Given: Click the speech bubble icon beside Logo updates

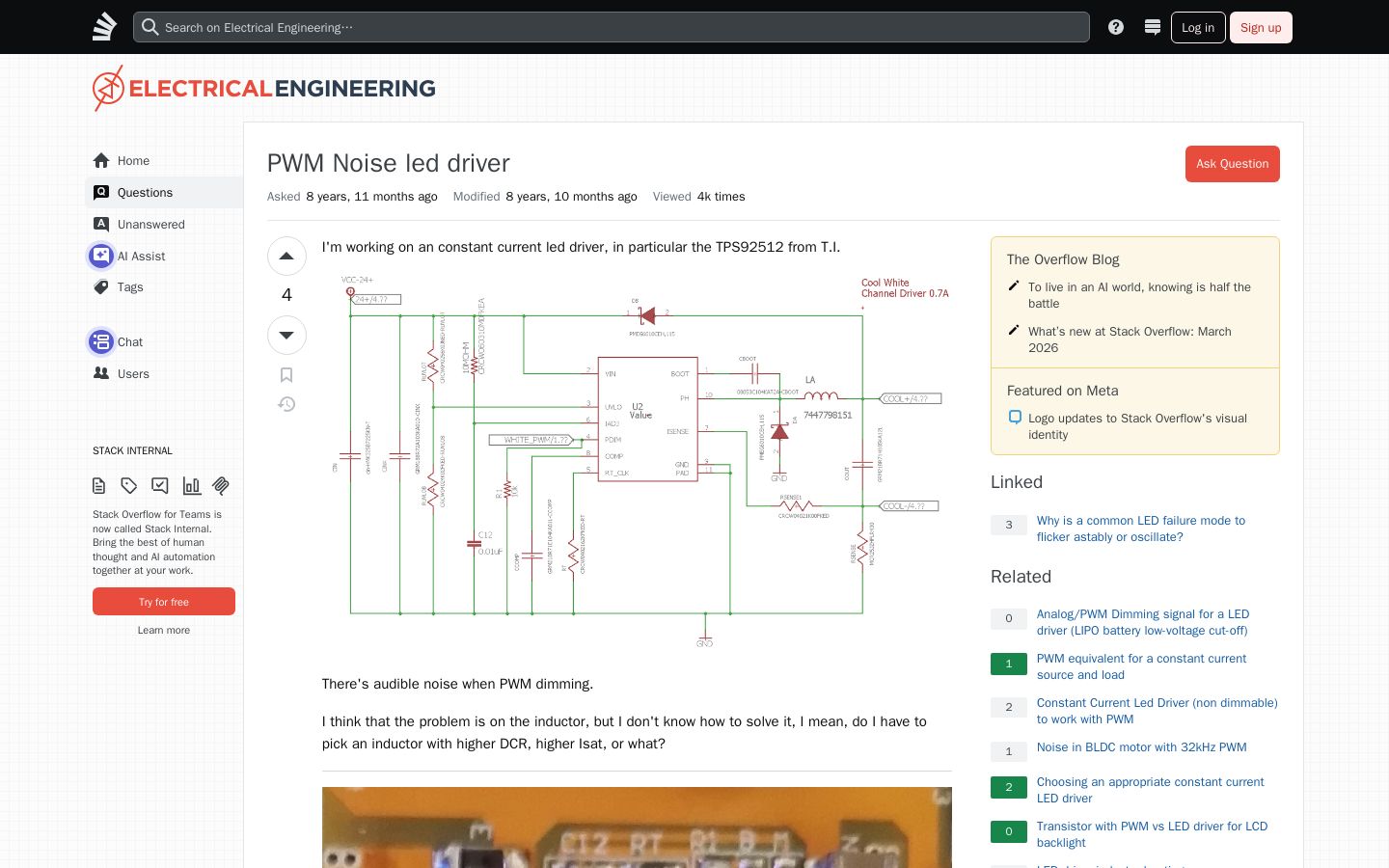Looking at the screenshot, I should point(1015,418).
